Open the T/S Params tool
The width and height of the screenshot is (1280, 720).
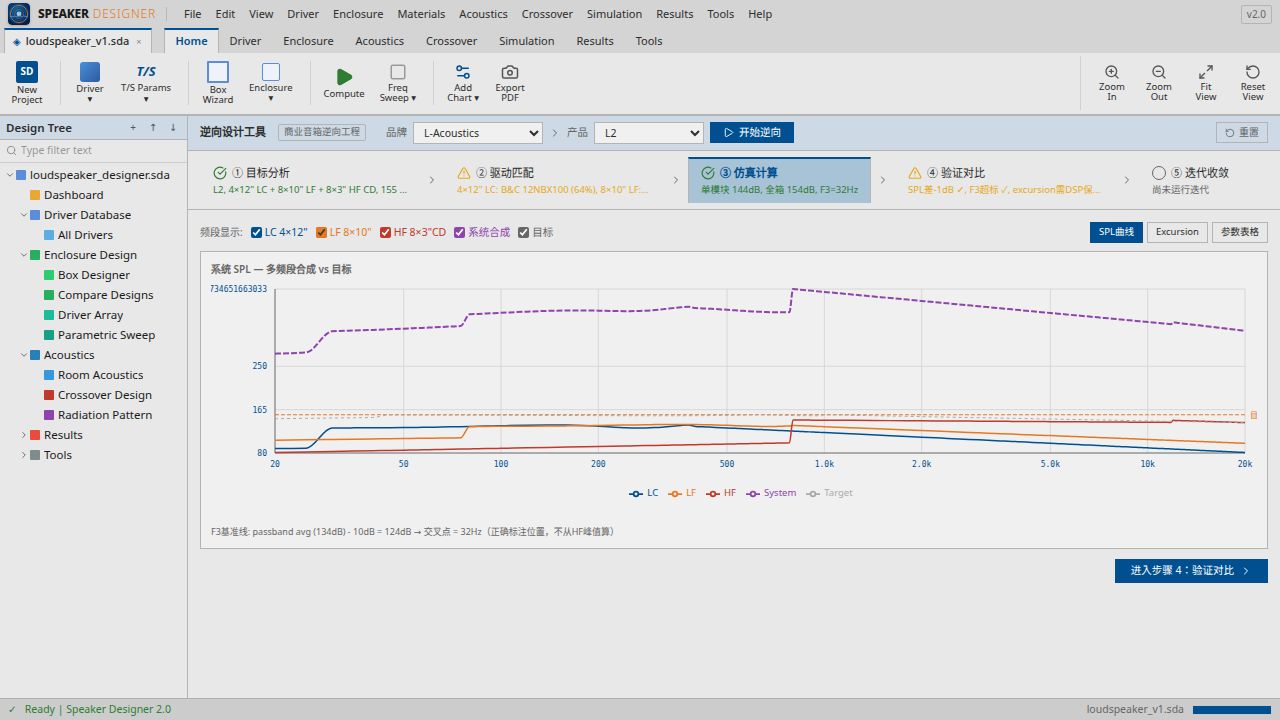(x=146, y=83)
